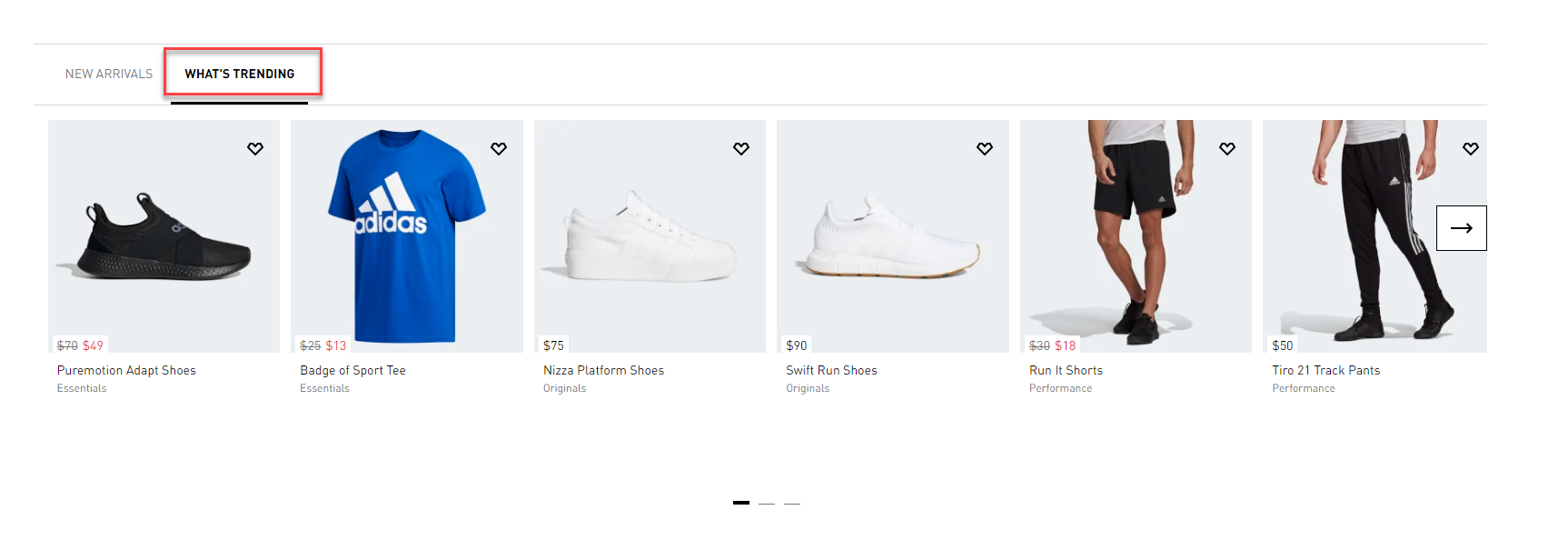
Task: Wishlist the Run It Shorts
Action: [x=1227, y=148]
